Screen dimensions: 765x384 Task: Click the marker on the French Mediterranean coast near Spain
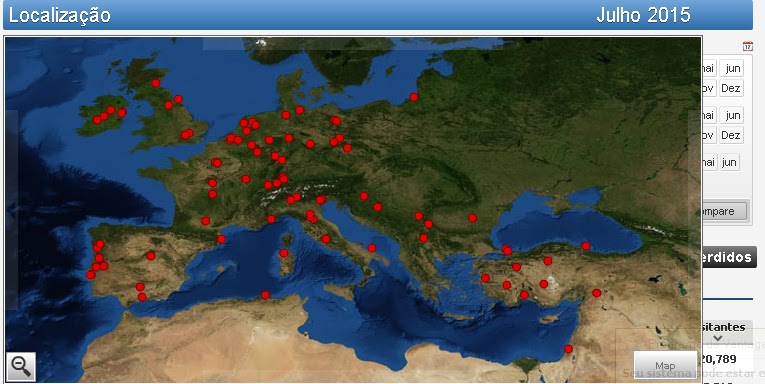pyautogui.click(x=221, y=239)
